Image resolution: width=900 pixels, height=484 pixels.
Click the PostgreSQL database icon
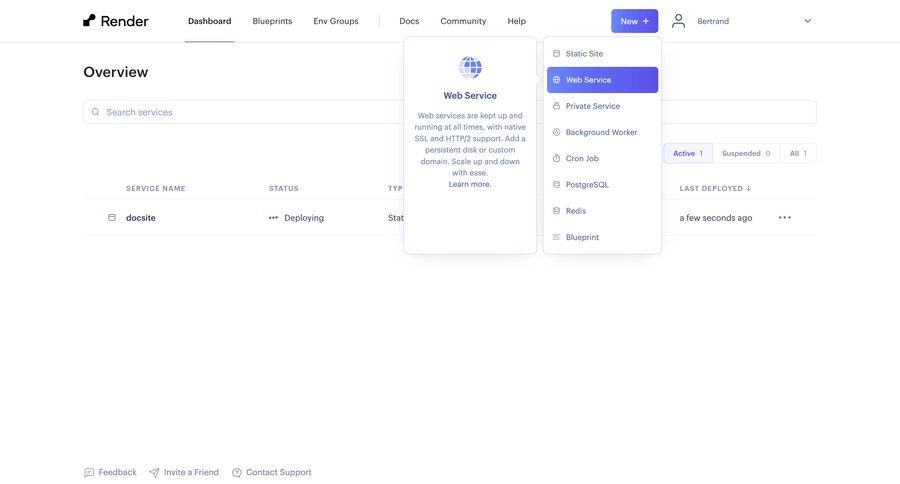[x=556, y=185]
